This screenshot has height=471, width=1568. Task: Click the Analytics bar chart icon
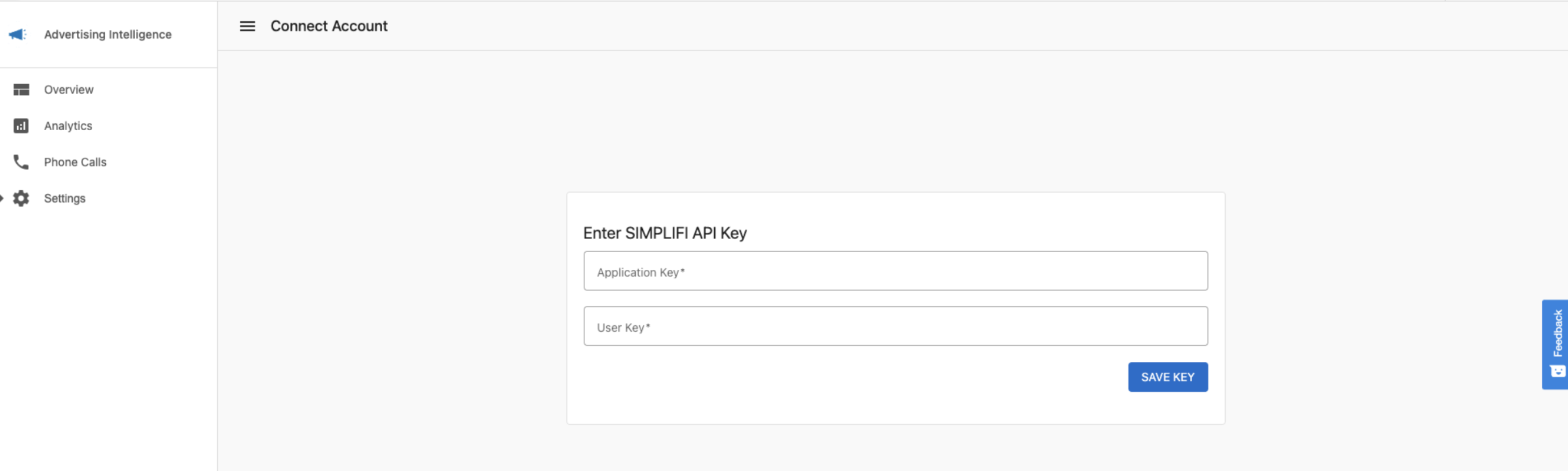pos(21,125)
